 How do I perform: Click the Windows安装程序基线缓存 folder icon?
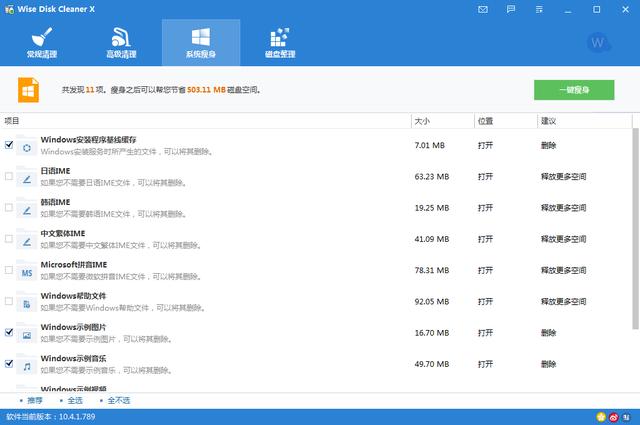[27, 146]
